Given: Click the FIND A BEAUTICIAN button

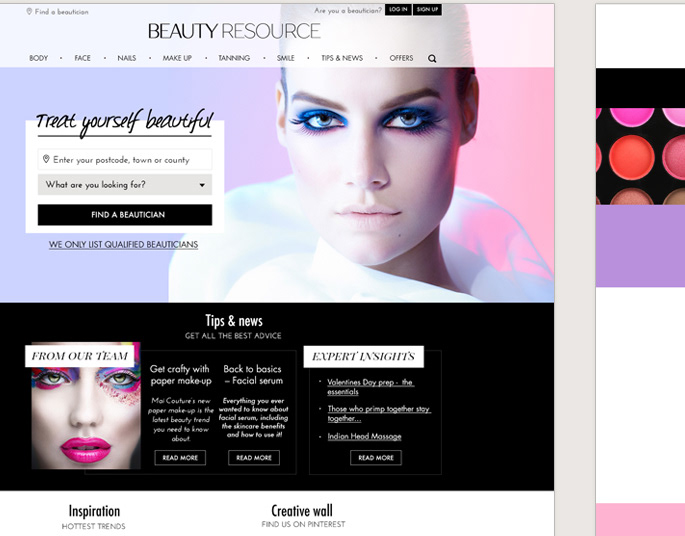Looking at the screenshot, I should click(125, 215).
